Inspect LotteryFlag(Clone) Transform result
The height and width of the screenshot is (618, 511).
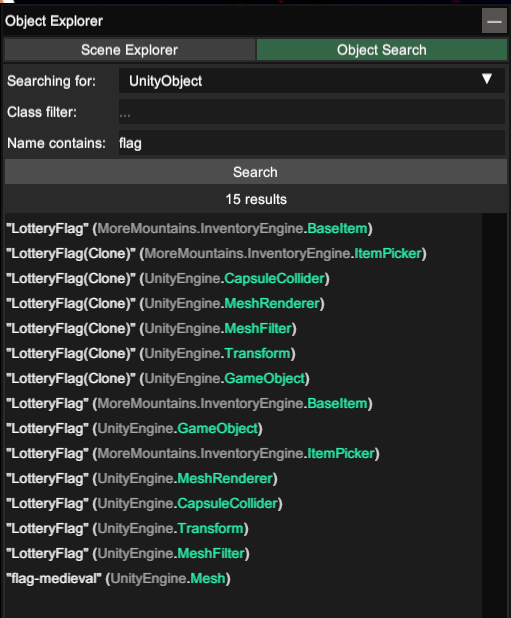pyautogui.click(x=151, y=354)
